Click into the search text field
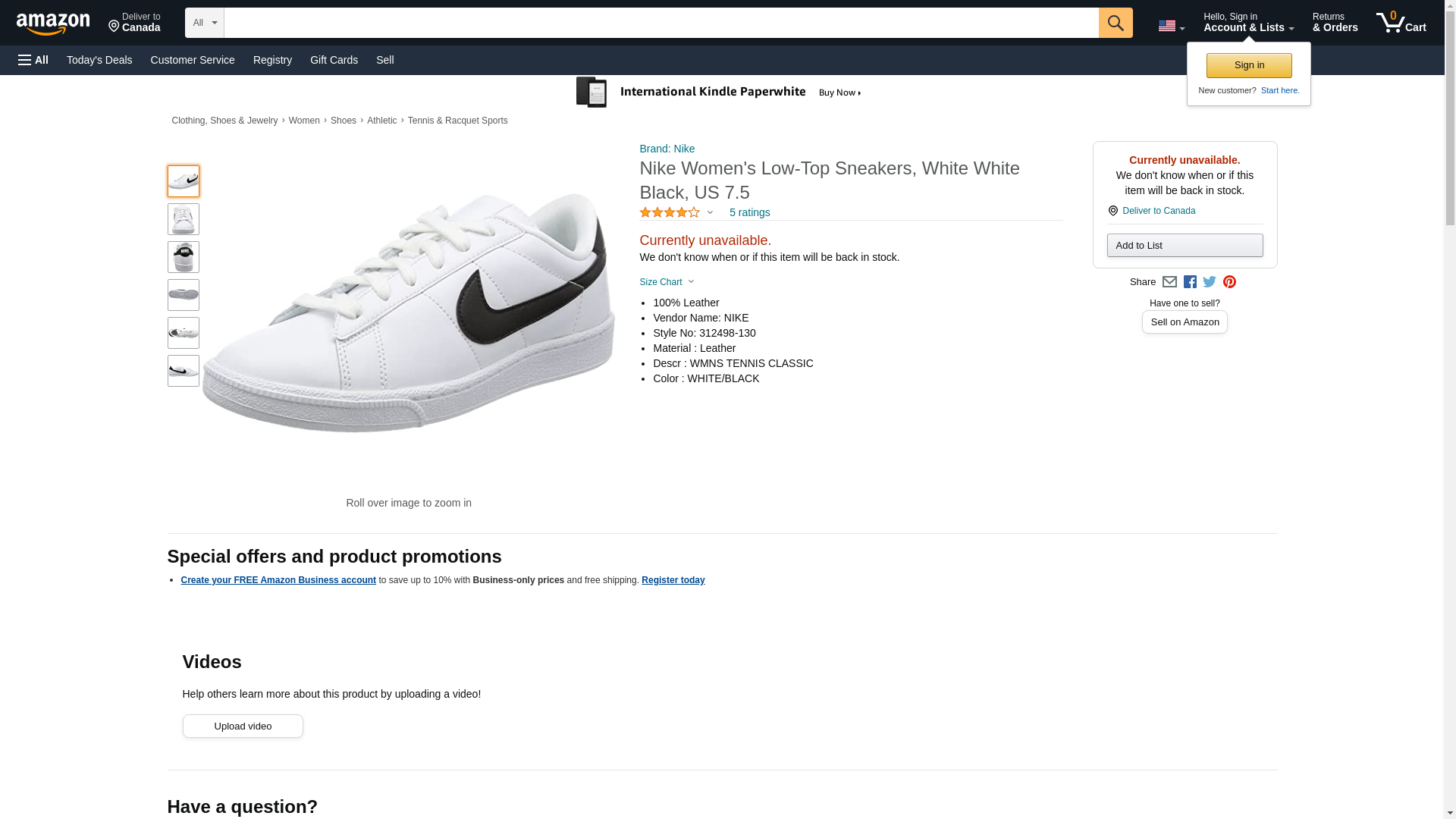The width and height of the screenshot is (1456, 819). click(x=661, y=23)
